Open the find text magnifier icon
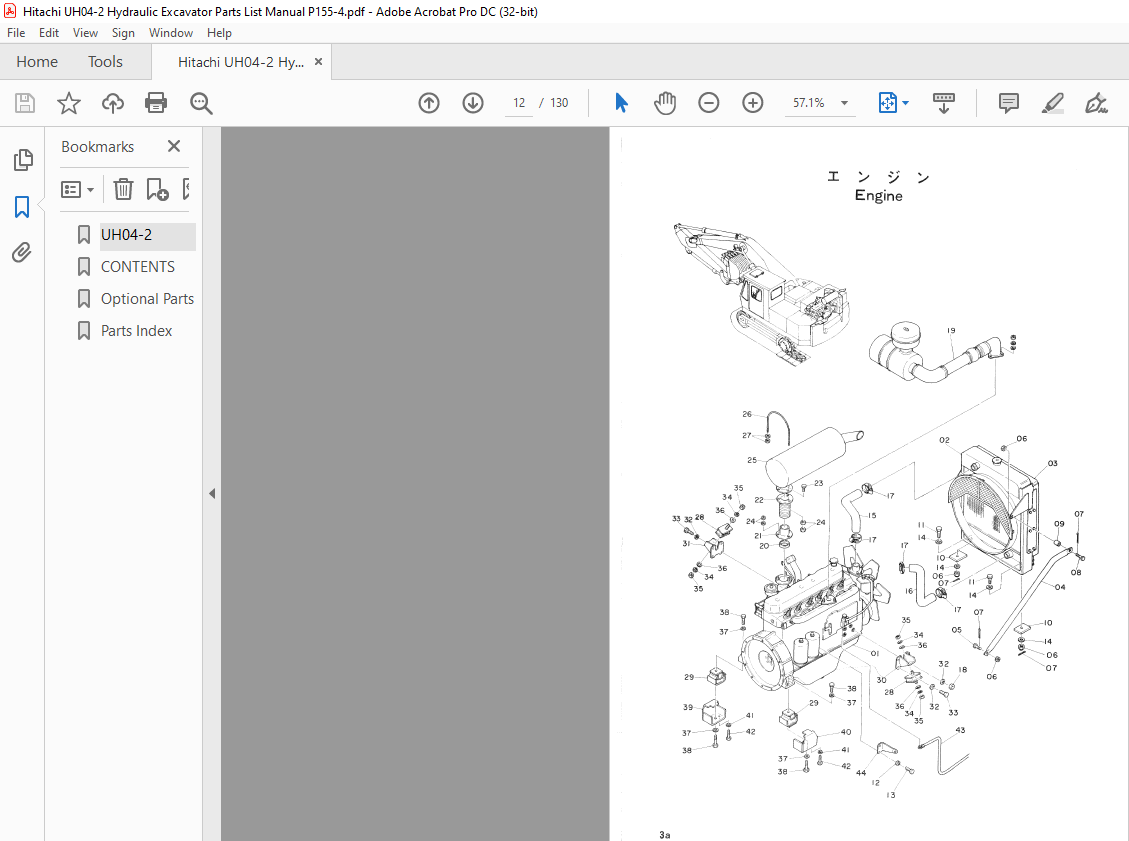The height and width of the screenshot is (841, 1129). pyautogui.click(x=201, y=103)
